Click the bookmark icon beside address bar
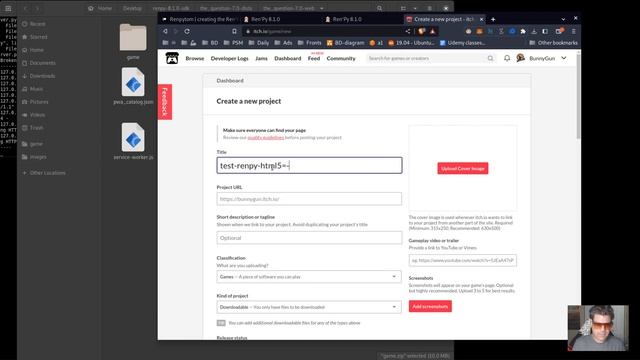The height and width of the screenshot is (360, 640). tap(234, 31)
